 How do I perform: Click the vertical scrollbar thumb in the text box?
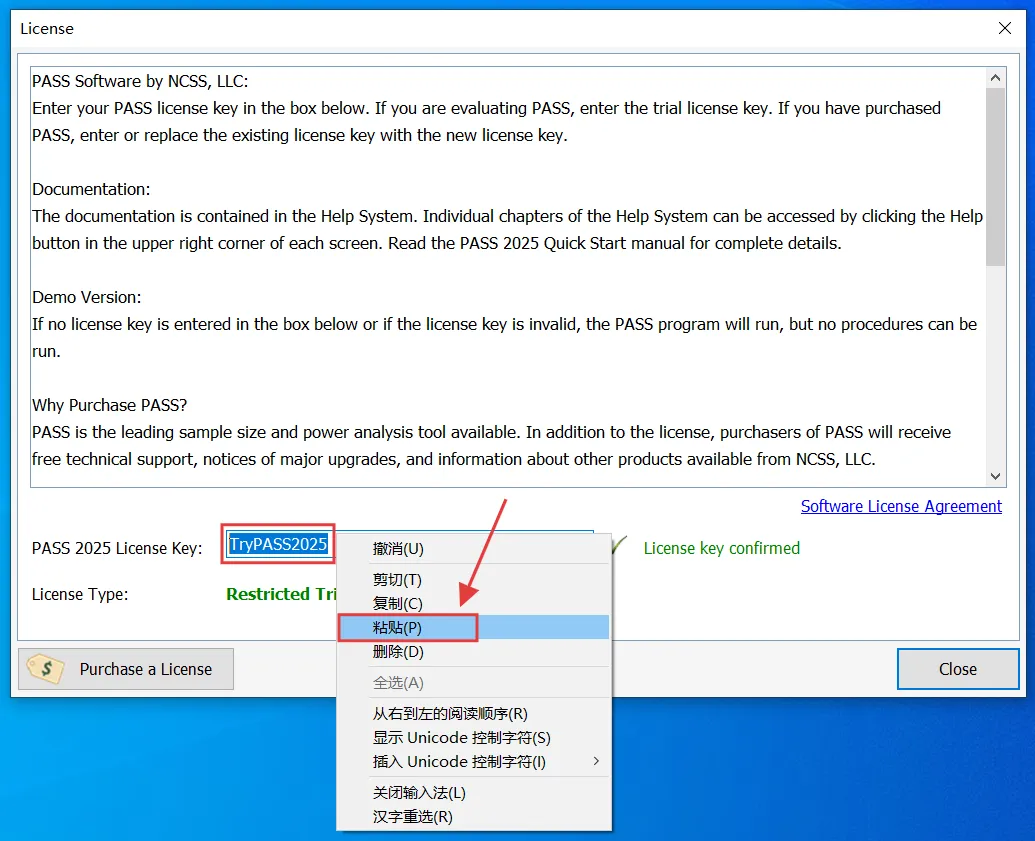[995, 177]
